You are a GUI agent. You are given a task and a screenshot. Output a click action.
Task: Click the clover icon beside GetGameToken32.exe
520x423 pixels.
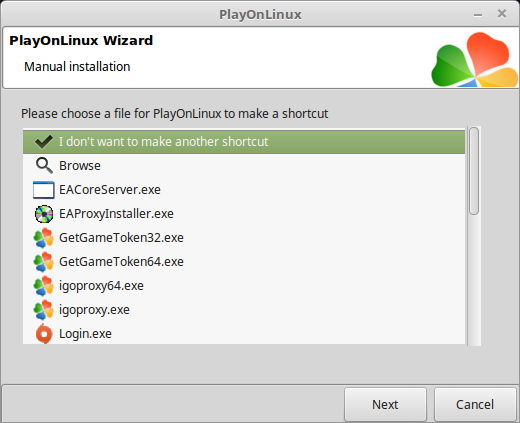point(44,238)
